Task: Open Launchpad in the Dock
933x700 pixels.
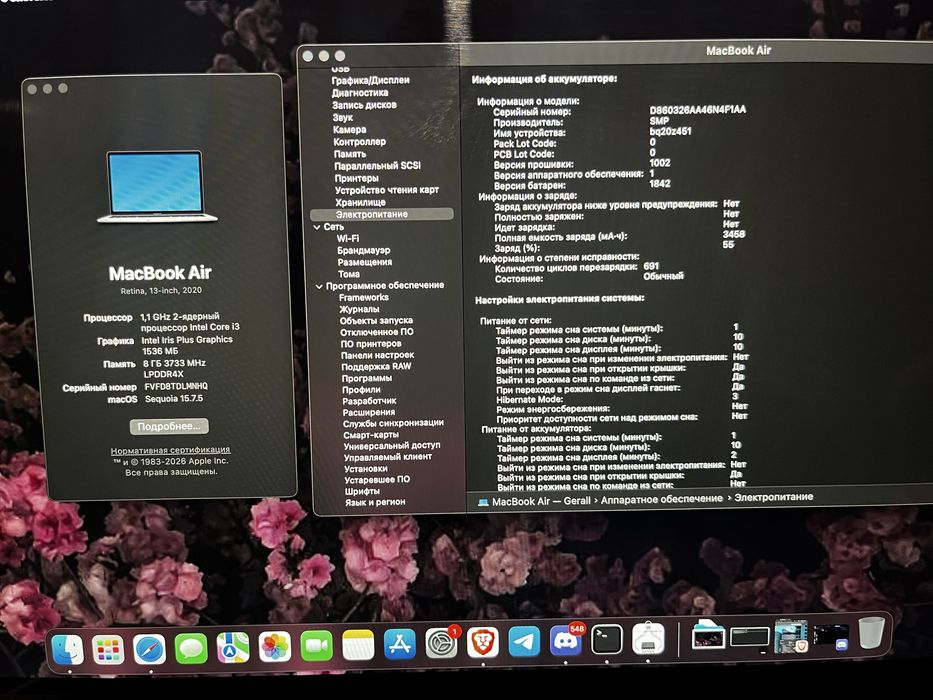Action: click(108, 649)
